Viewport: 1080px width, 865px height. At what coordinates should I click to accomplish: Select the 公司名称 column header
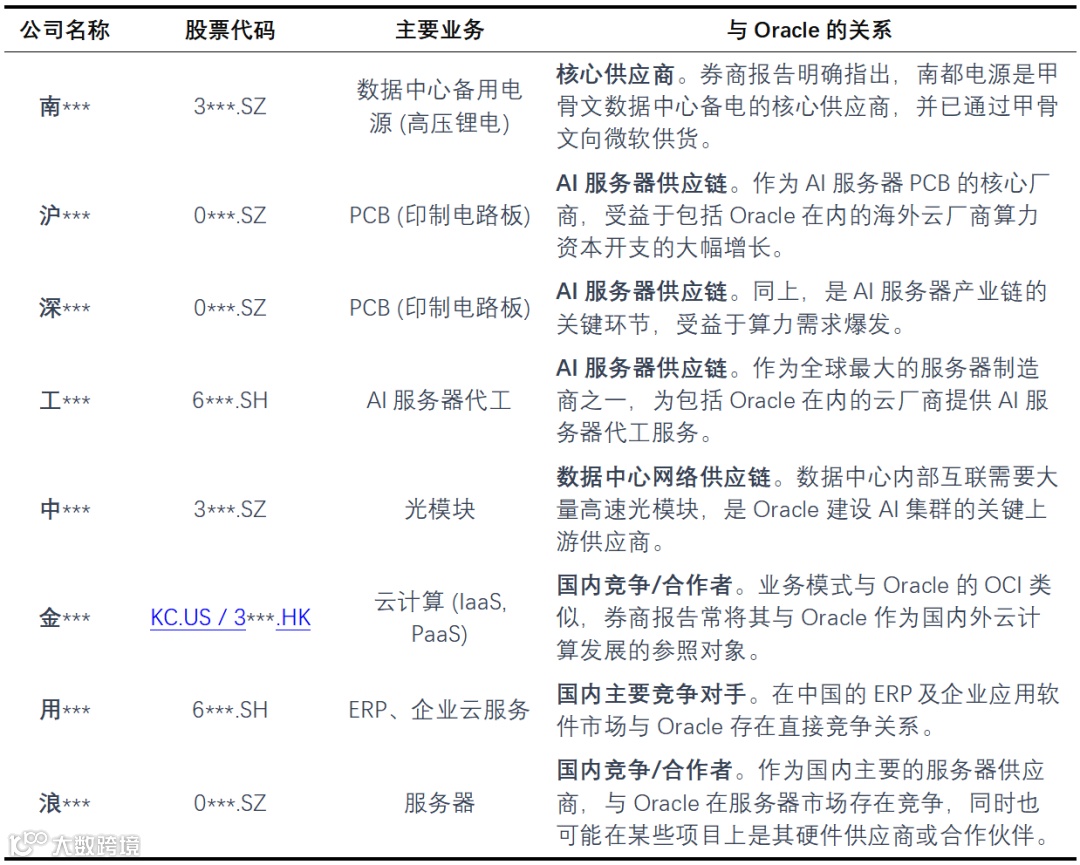pos(65,30)
